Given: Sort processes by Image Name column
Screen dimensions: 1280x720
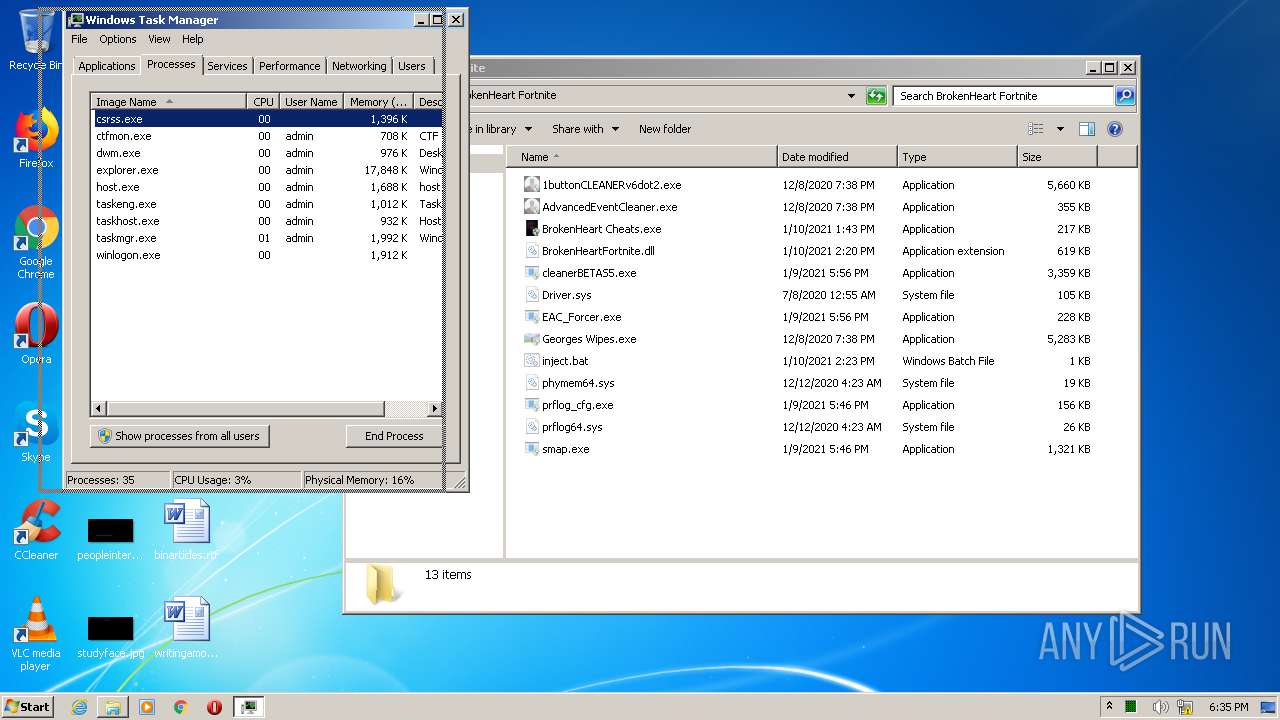Looking at the screenshot, I should pyautogui.click(x=169, y=101).
